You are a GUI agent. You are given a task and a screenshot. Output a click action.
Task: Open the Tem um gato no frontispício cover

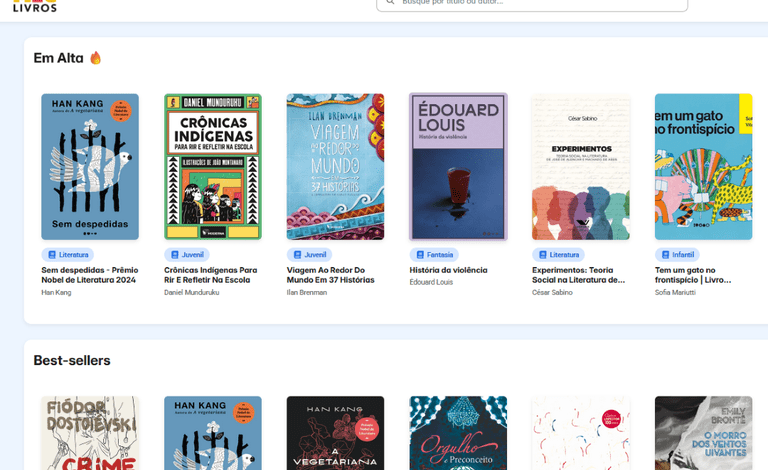[703, 167]
